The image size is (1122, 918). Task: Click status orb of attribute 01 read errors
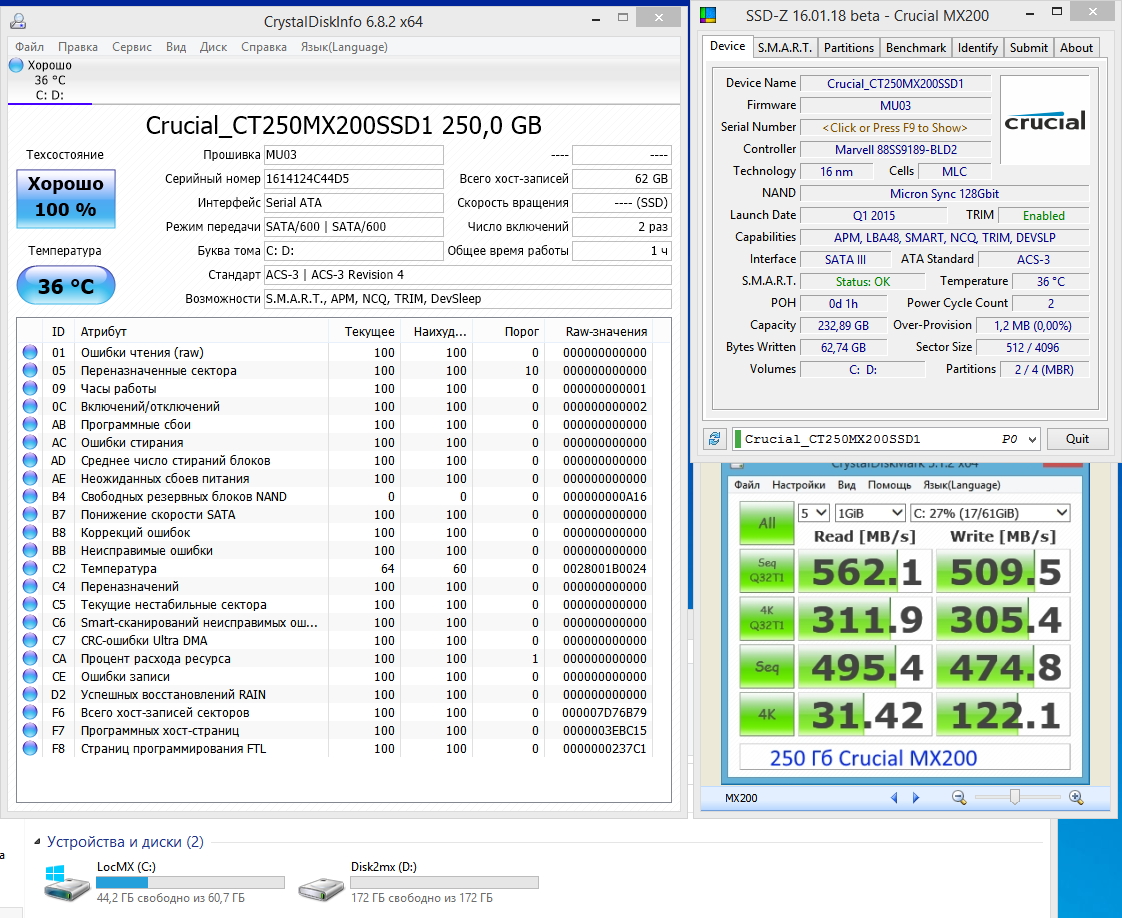click(x=30, y=352)
